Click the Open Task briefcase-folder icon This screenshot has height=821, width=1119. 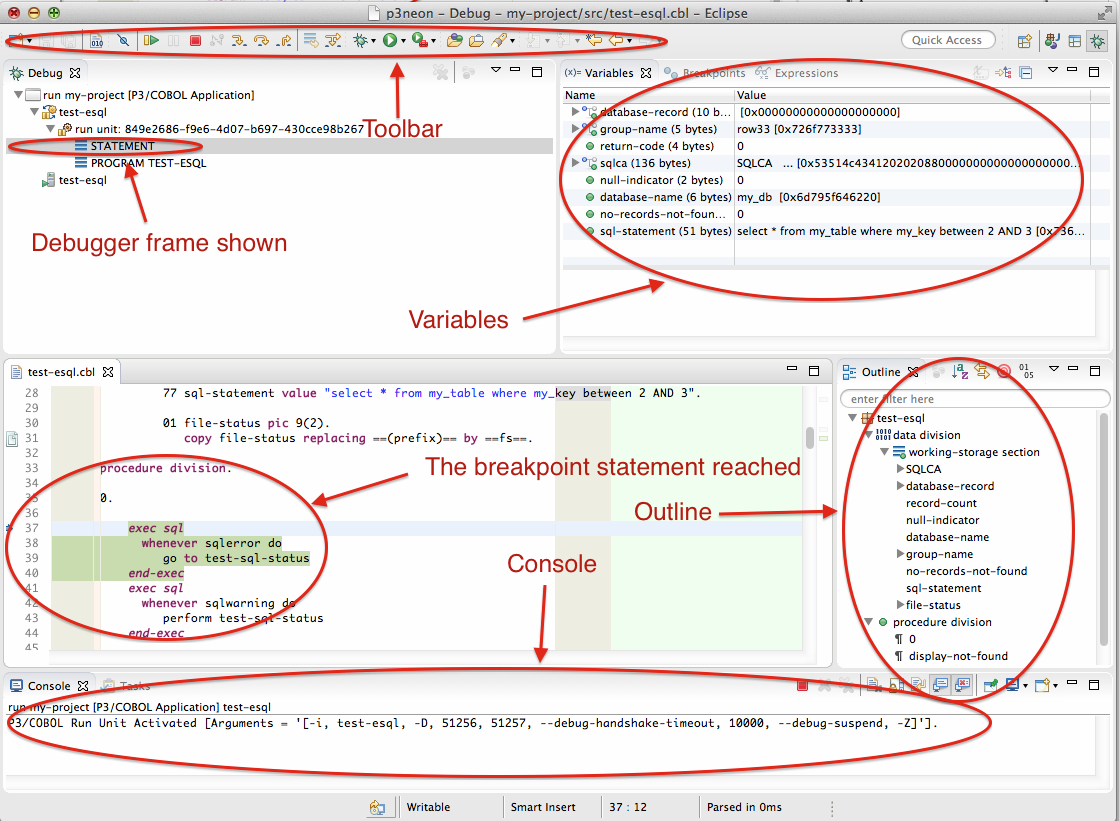point(476,41)
